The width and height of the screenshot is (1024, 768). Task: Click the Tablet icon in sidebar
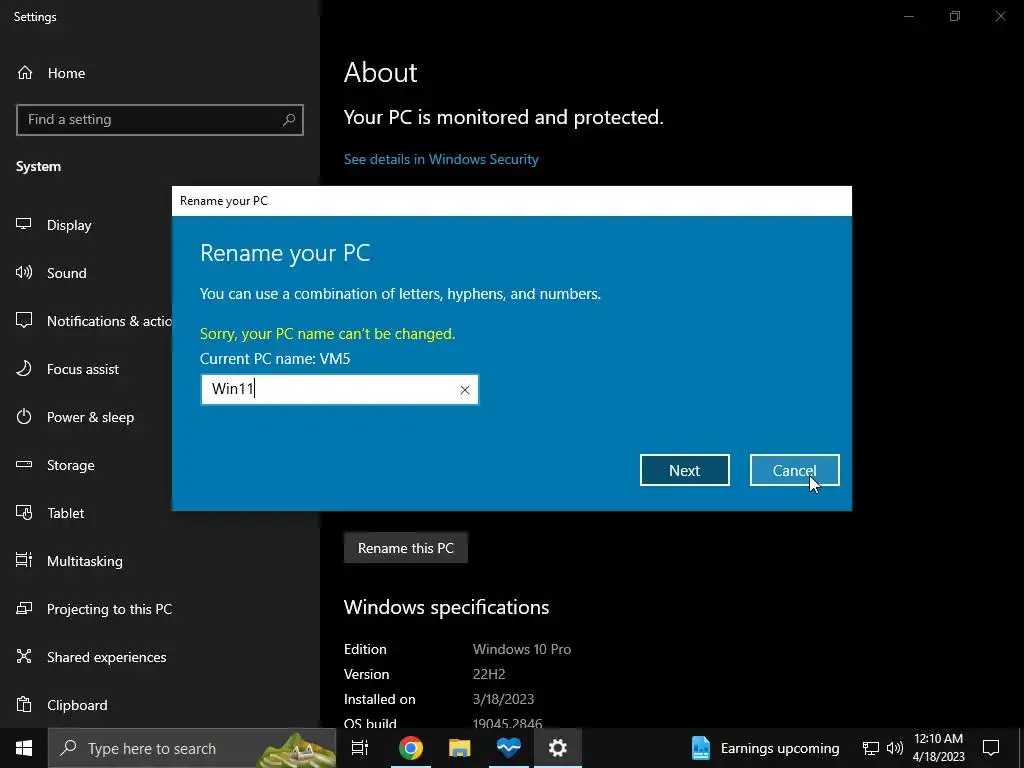pyautogui.click(x=24, y=513)
